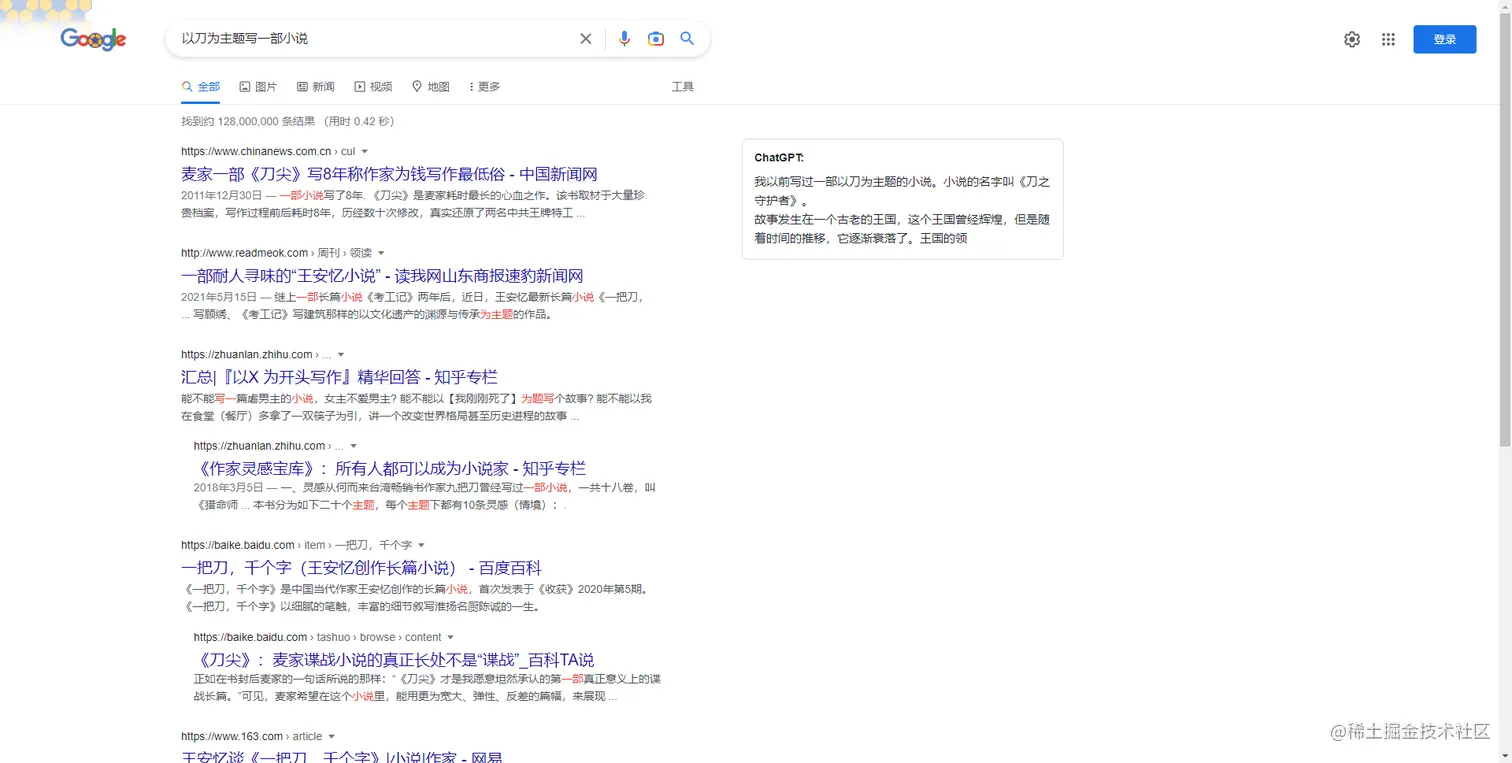The width and height of the screenshot is (1512, 763).
Task: Click the https://www.163.com URL text
Action: (232, 737)
